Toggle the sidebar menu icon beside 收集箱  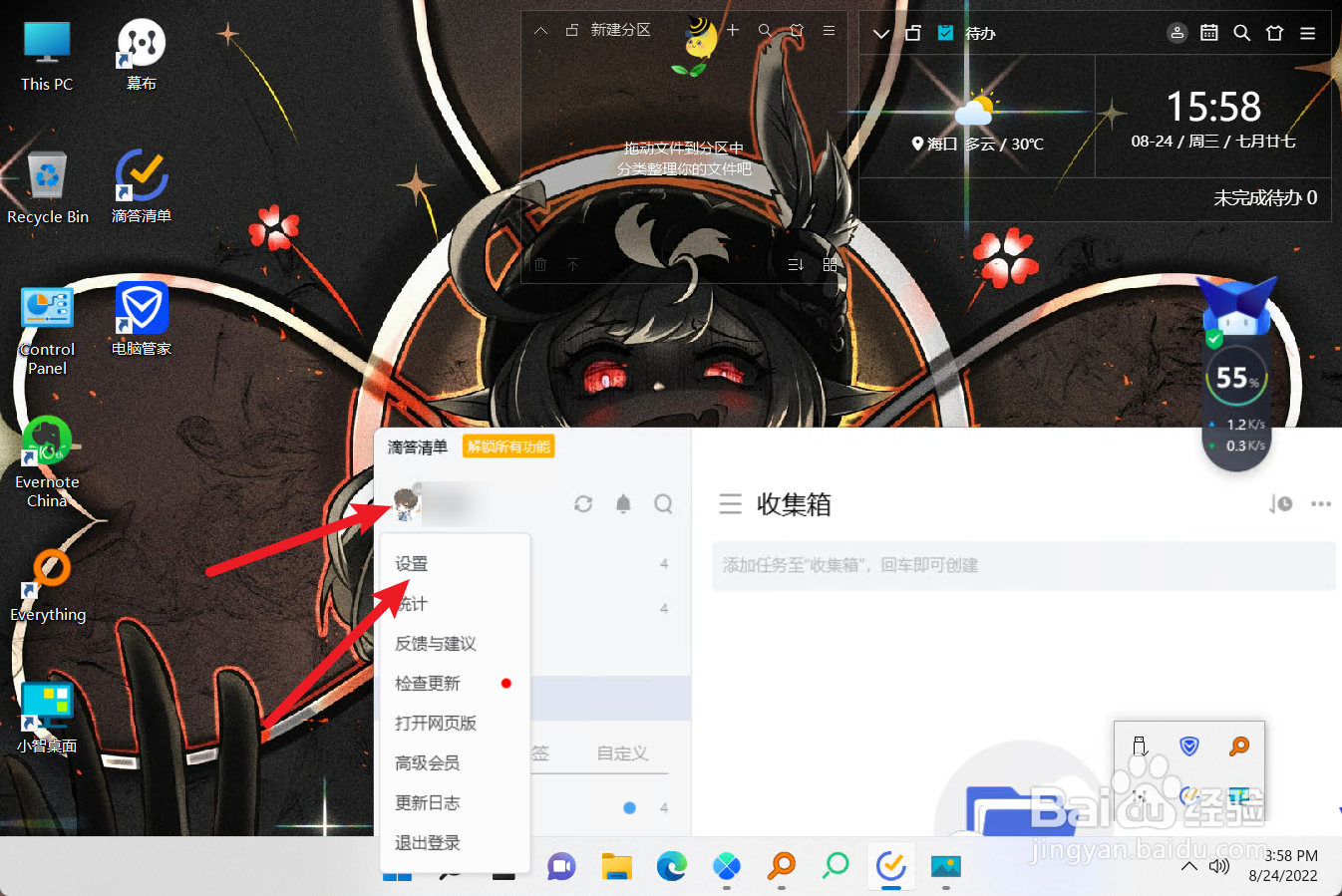[x=731, y=504]
